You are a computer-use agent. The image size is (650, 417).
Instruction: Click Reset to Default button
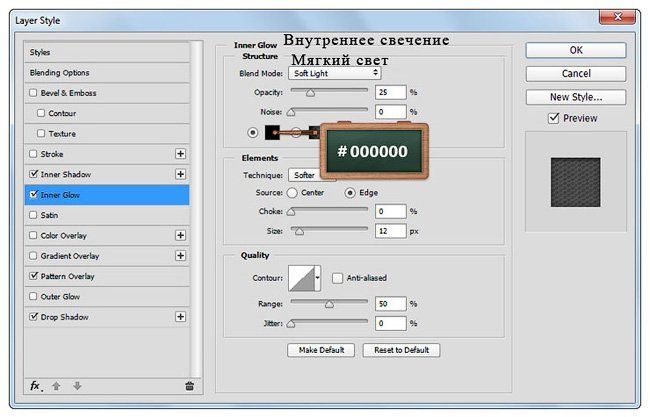(x=401, y=350)
